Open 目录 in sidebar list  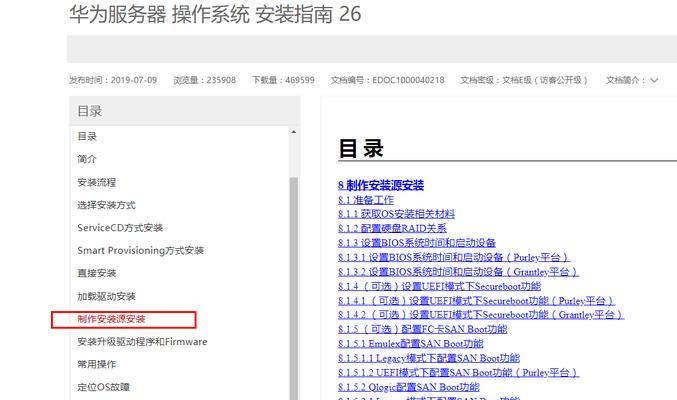coord(87,137)
